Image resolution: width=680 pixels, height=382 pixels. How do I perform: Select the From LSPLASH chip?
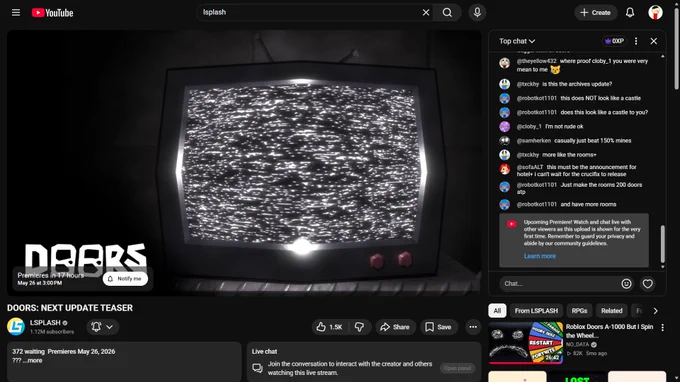pyautogui.click(x=536, y=310)
